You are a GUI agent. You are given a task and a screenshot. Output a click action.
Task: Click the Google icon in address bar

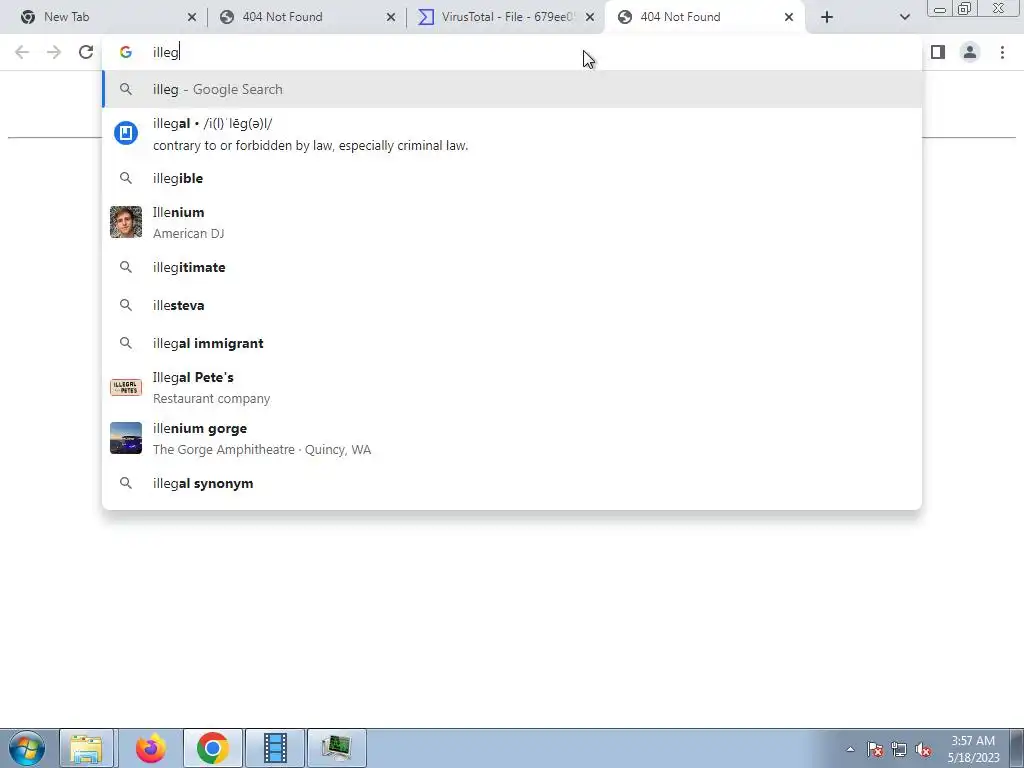pos(126,52)
